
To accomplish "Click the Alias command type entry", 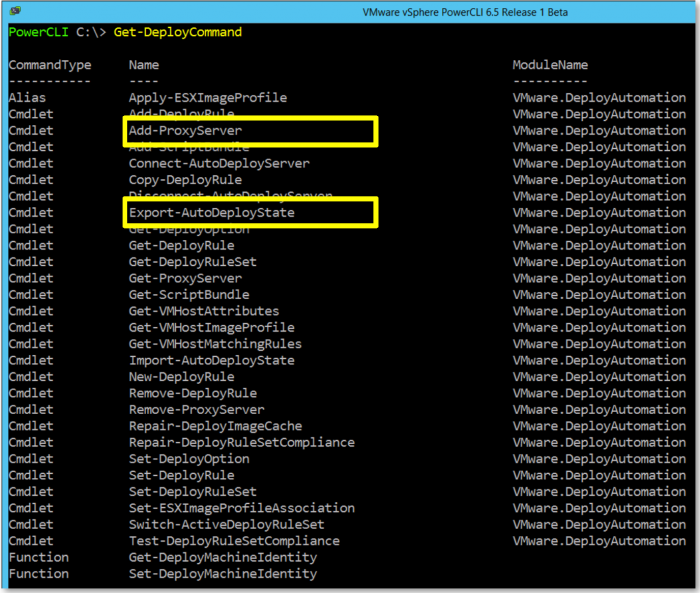I will click(27, 98).
